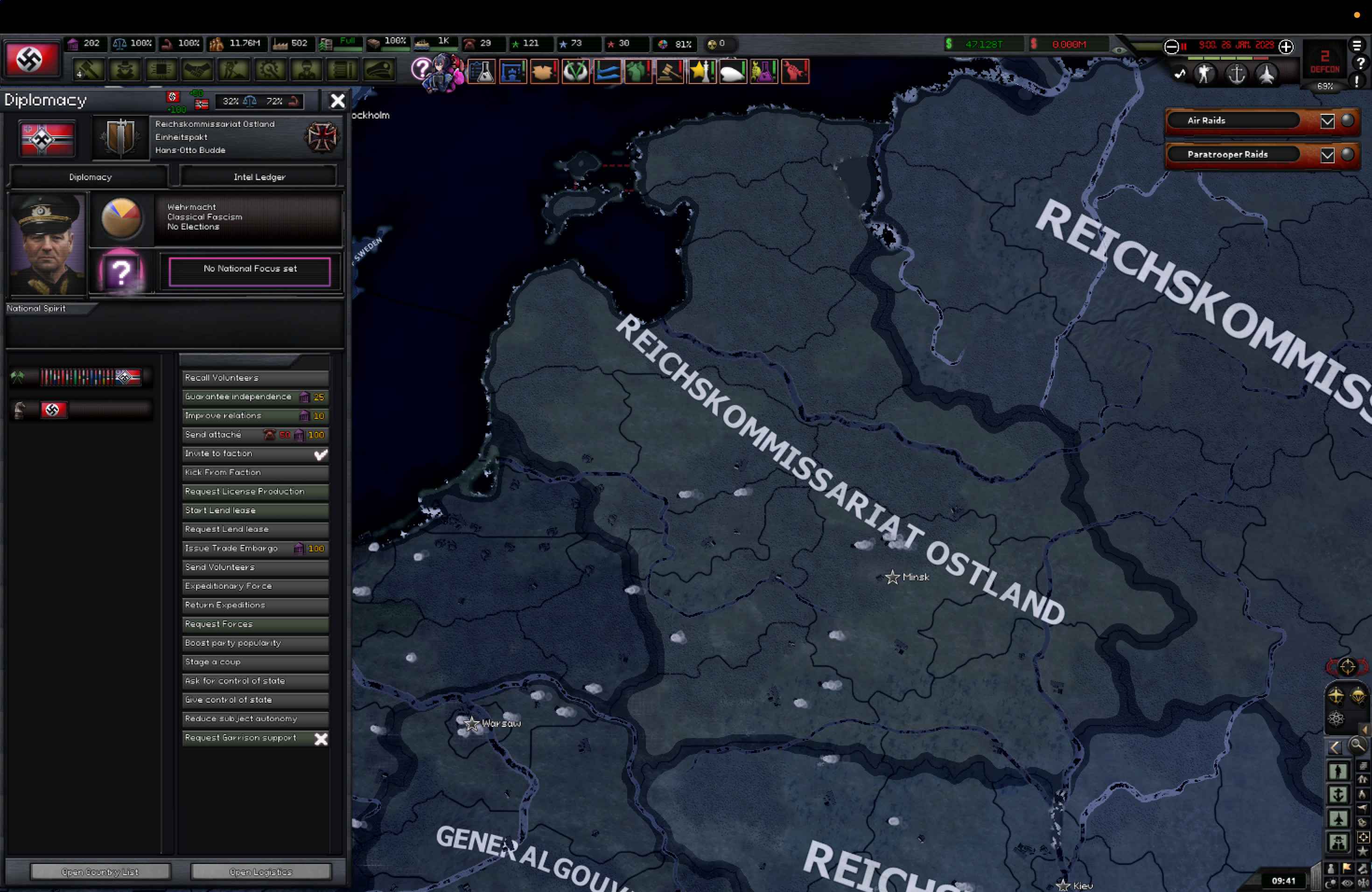
Task: Increase game speed with plus button
Action: pyautogui.click(x=1286, y=47)
